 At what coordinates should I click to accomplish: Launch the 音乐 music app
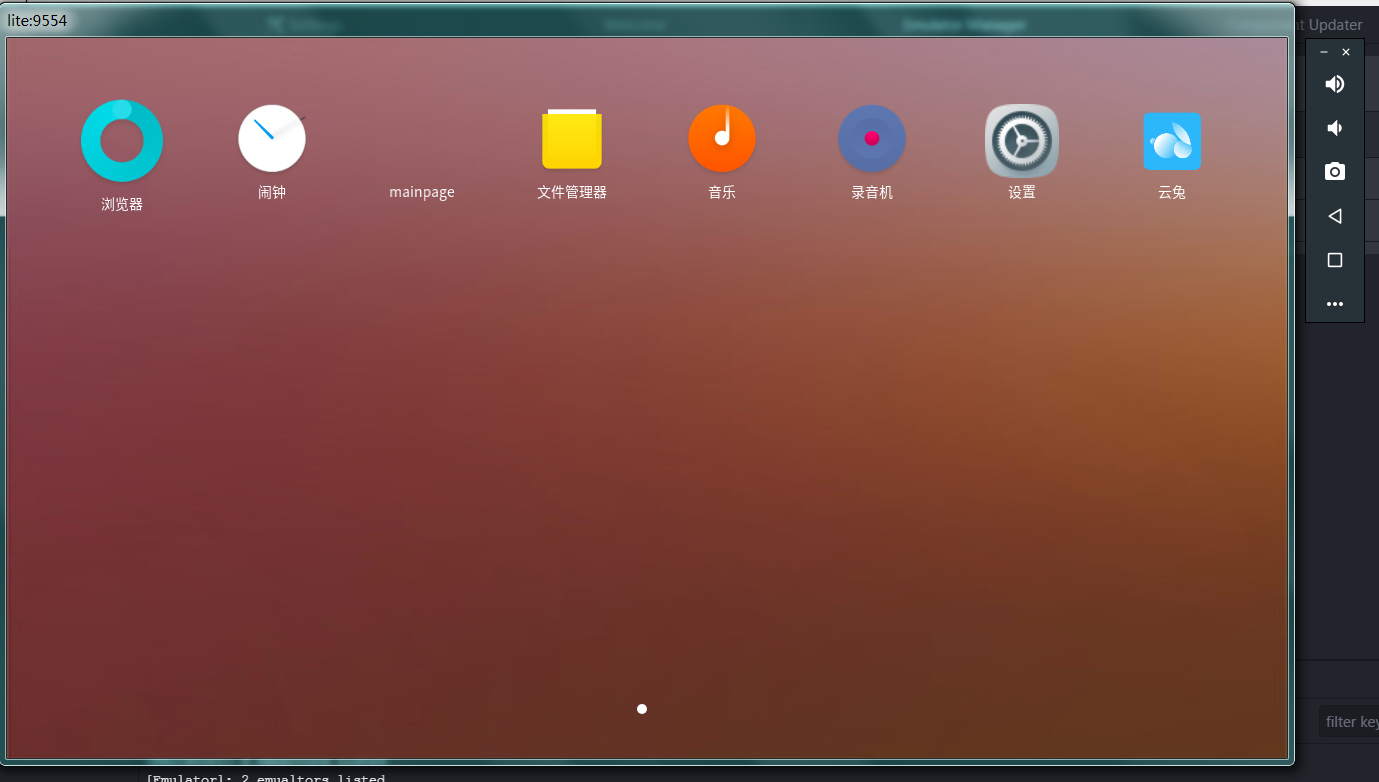[722, 139]
